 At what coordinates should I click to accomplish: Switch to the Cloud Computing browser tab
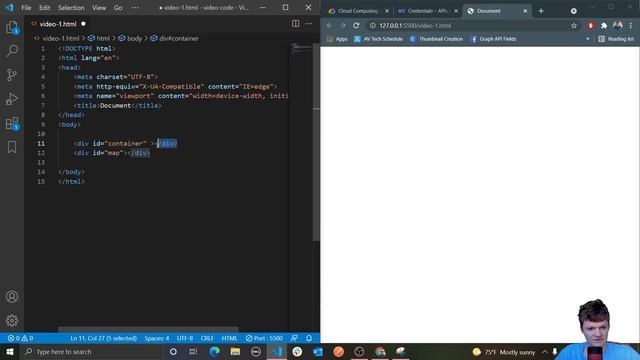pos(358,11)
